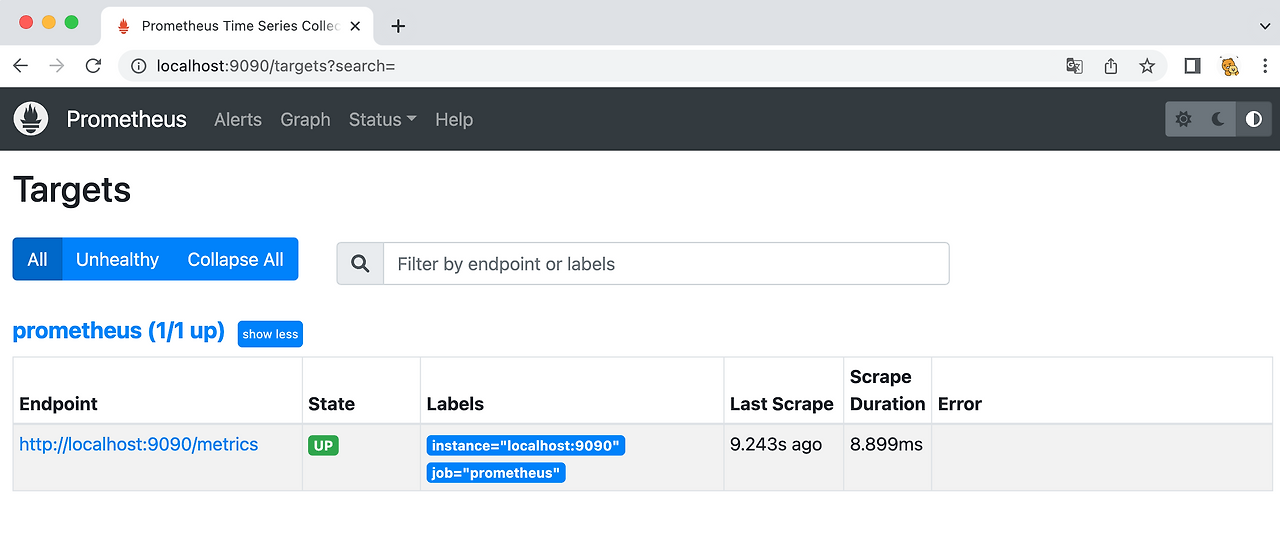
Task: Collapse prometheus pool with show less
Action: click(x=270, y=334)
